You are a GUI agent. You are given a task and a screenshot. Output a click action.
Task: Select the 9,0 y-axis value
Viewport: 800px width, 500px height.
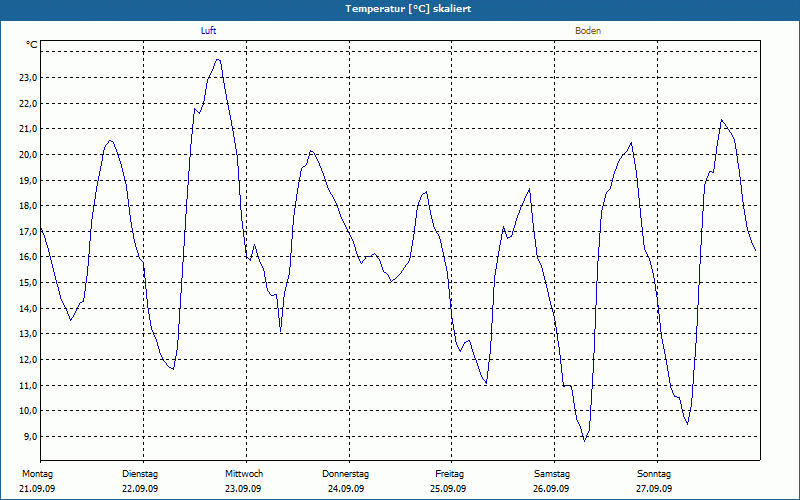pyautogui.click(x=30, y=436)
